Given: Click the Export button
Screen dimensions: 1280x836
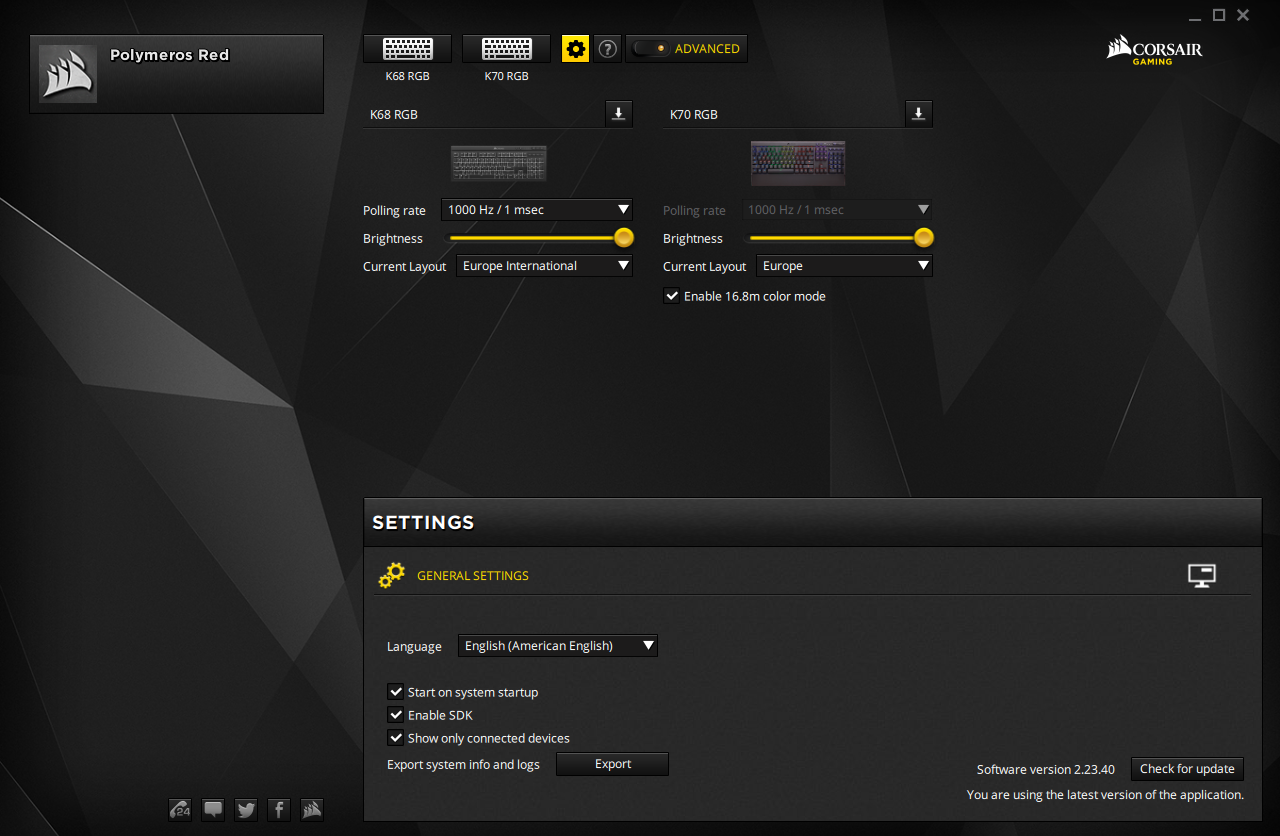Looking at the screenshot, I should pyautogui.click(x=612, y=764).
